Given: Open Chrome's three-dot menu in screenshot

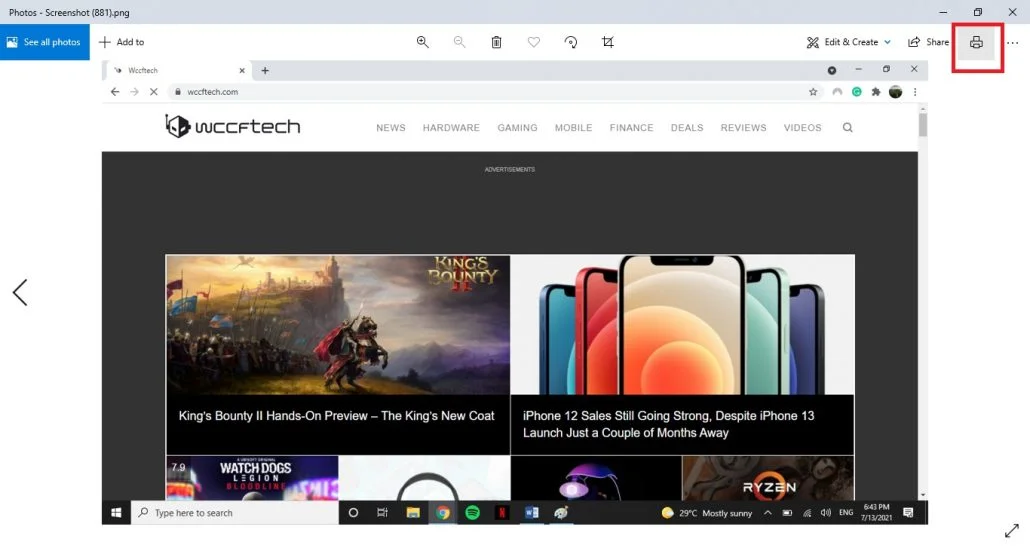Looking at the screenshot, I should click(x=915, y=92).
